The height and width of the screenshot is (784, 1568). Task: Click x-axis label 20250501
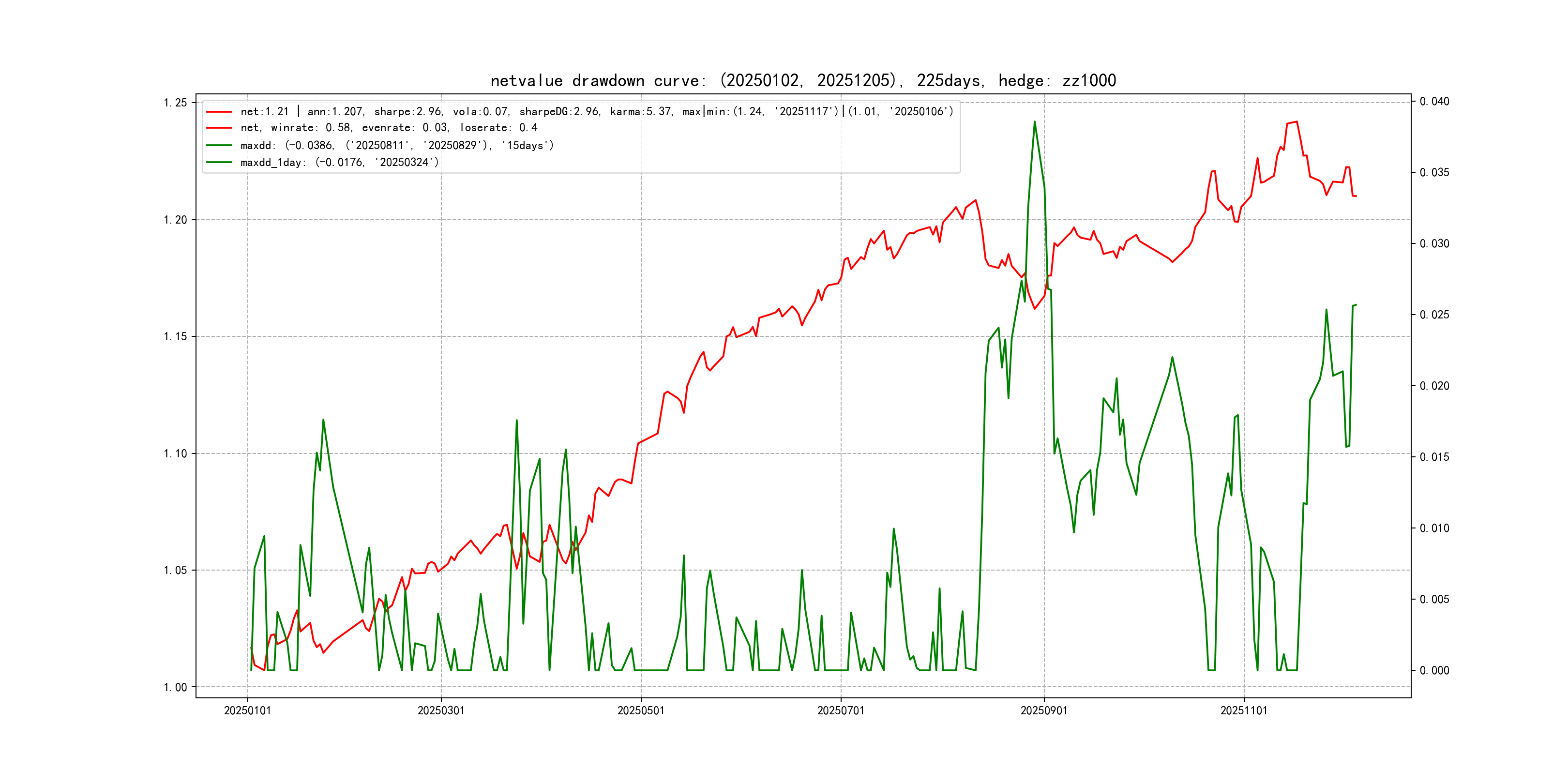(x=640, y=710)
